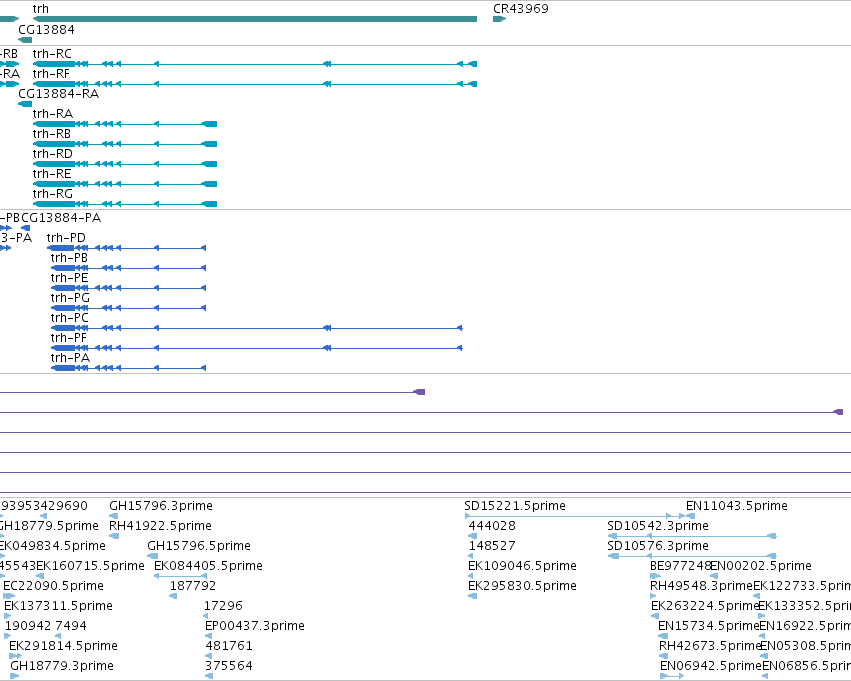Click the EK137311.5prime EST label

pos(58,606)
